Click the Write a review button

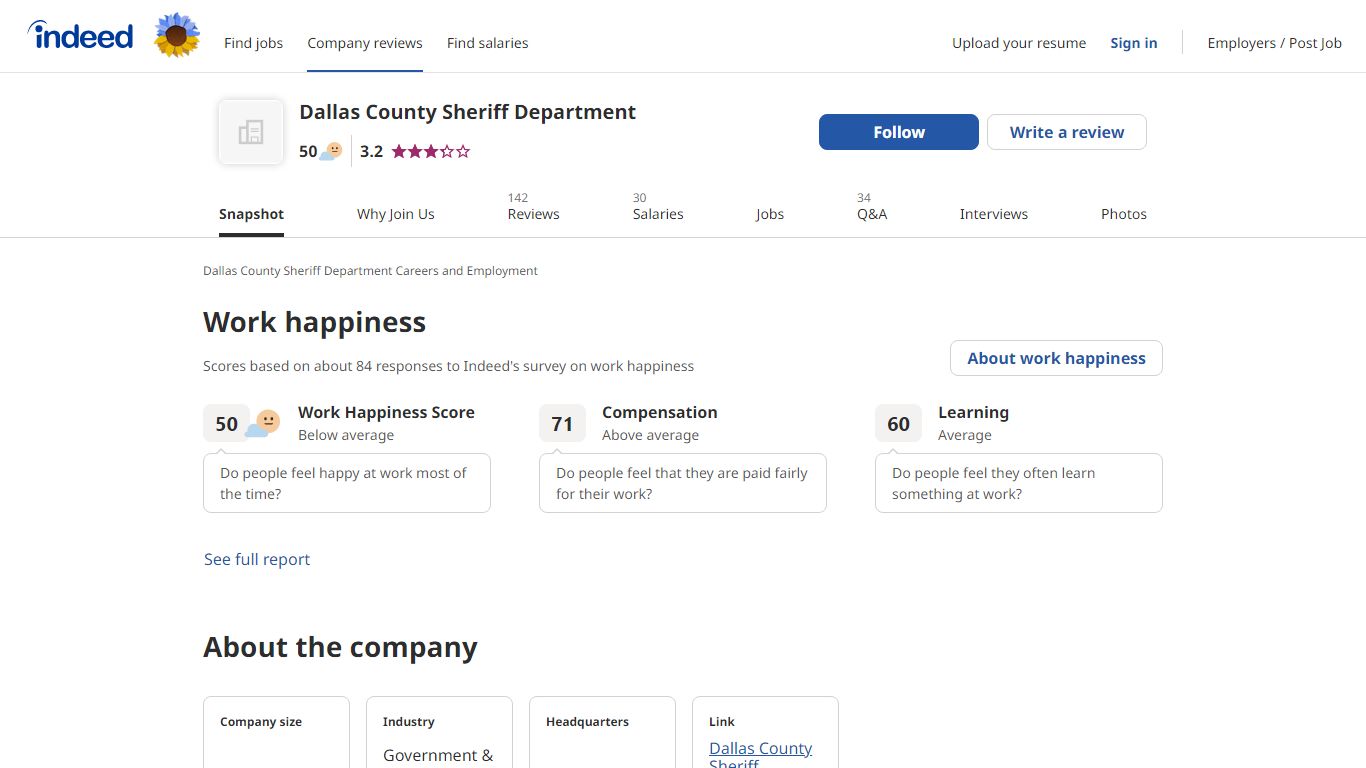click(1067, 132)
